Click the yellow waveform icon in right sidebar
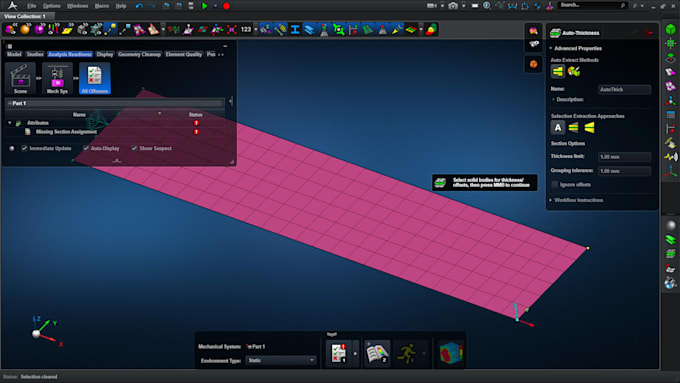This screenshot has height=383, width=680. pyautogui.click(x=670, y=157)
